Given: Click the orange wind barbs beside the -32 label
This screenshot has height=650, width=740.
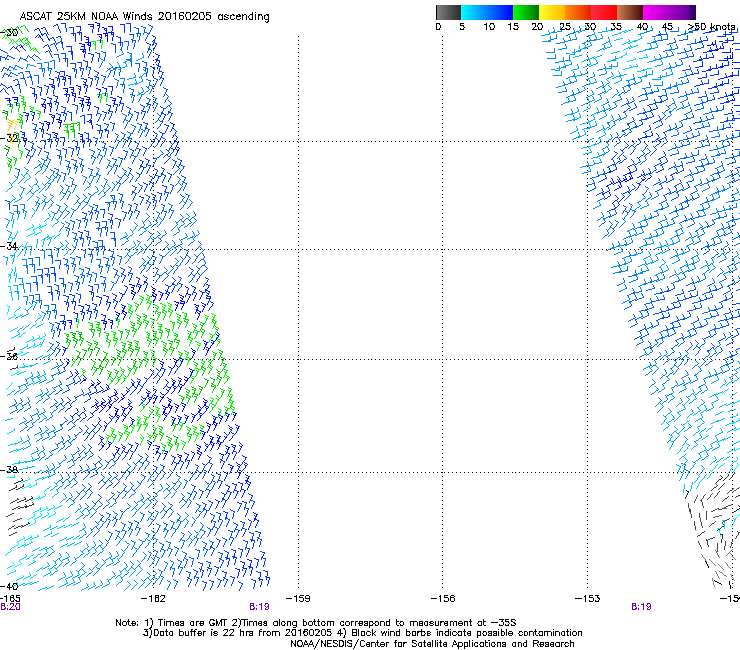Looking at the screenshot, I should point(12,126).
